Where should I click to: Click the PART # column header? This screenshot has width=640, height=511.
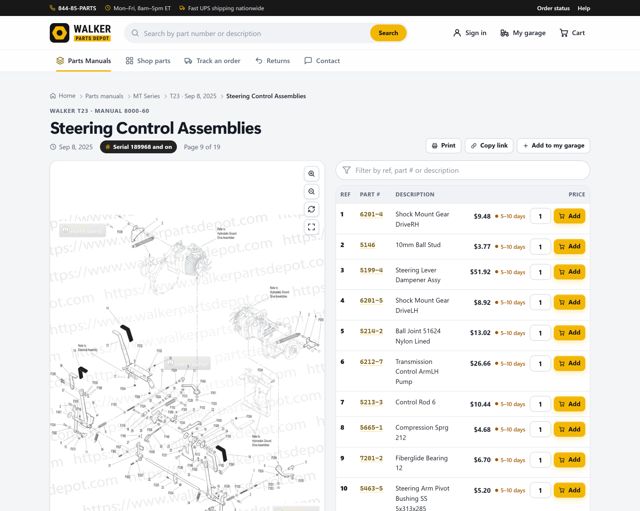click(x=370, y=195)
